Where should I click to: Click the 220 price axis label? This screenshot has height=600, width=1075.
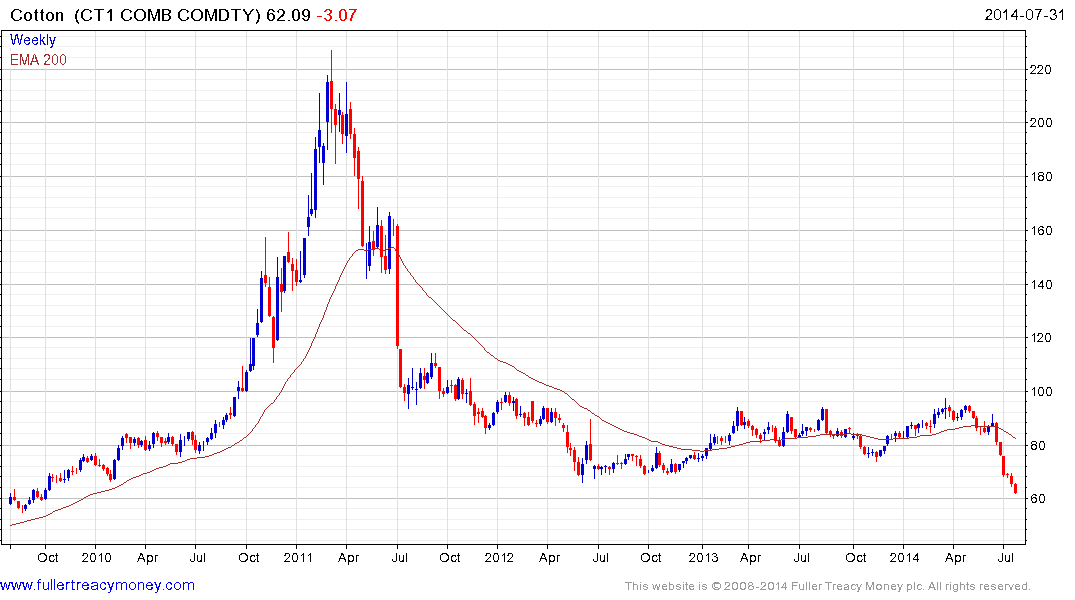click(1041, 69)
